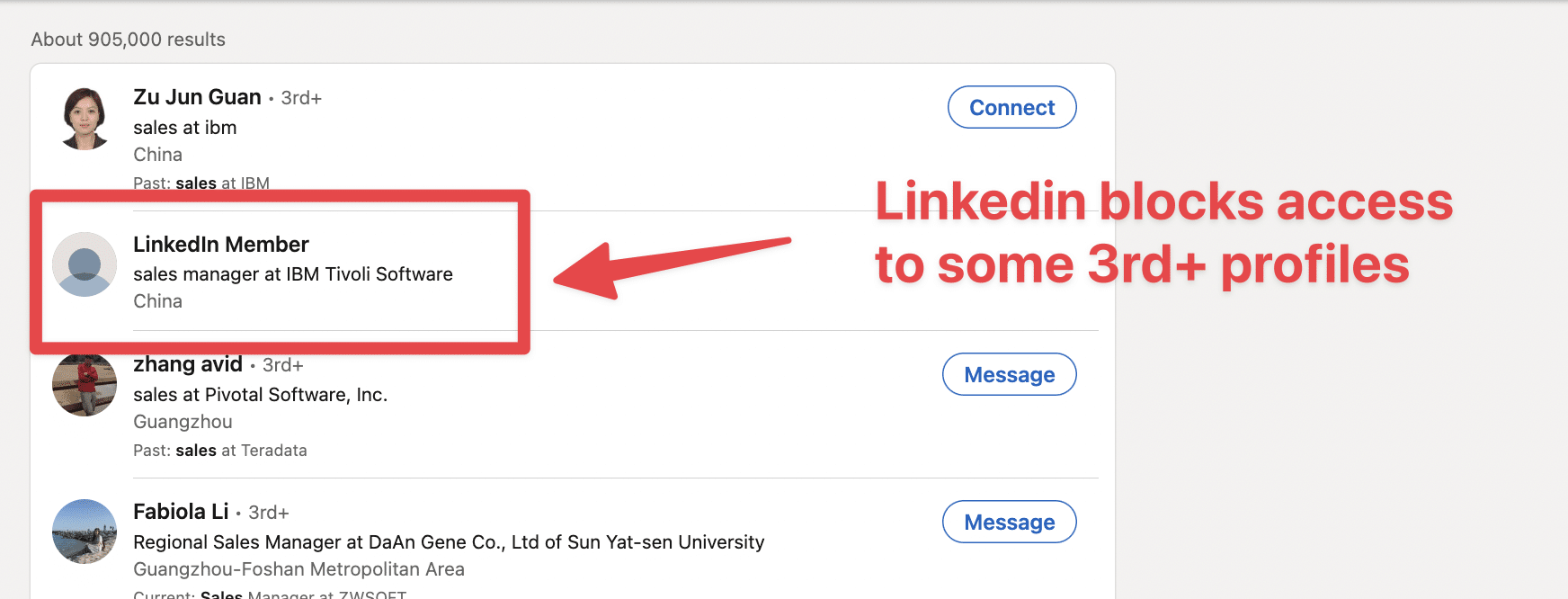Click the Guangzhou-Foshan Metropolitan Area location text
This screenshot has width=1568, height=599.
coord(298,568)
